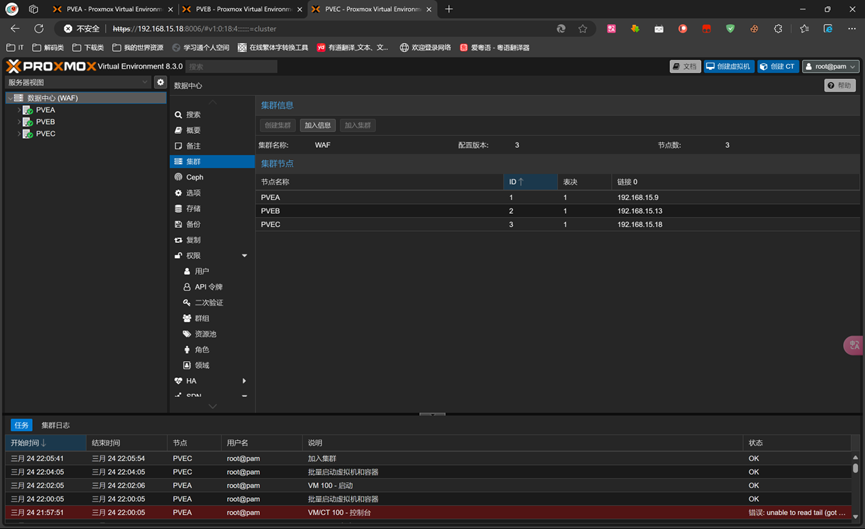Open the 二次验证 two-factor item
The width and height of the screenshot is (865, 529).
[x=212, y=303]
